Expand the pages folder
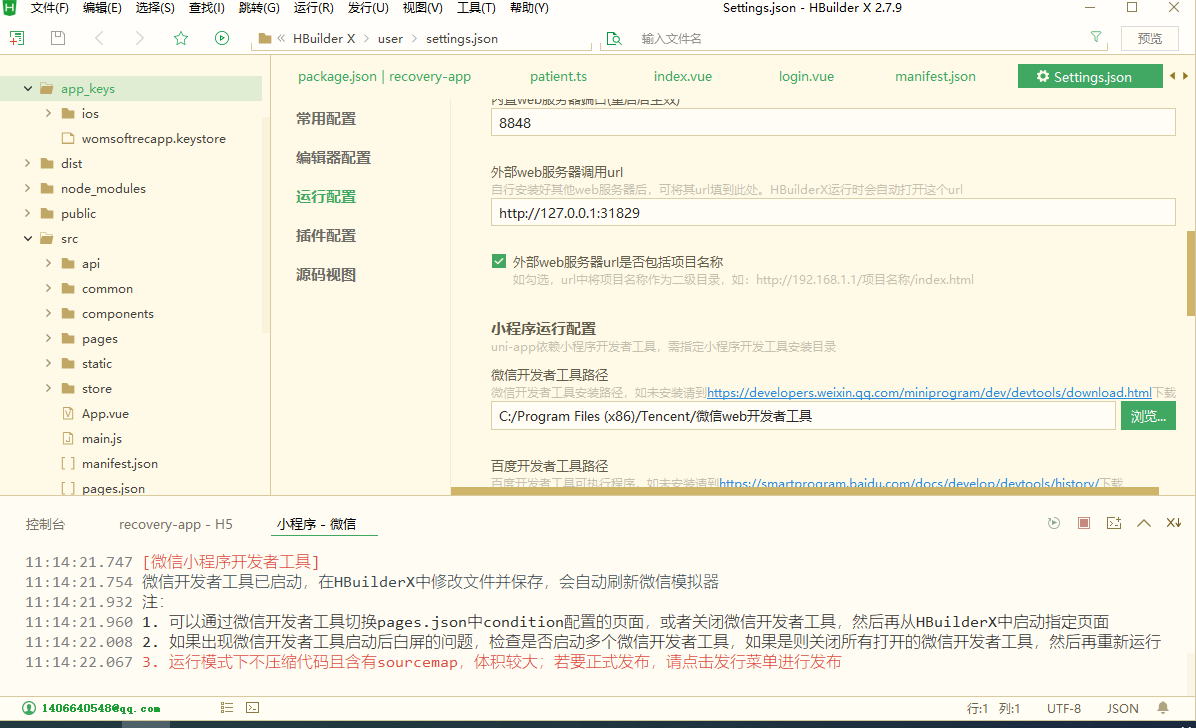This screenshot has width=1196, height=728. 48,338
